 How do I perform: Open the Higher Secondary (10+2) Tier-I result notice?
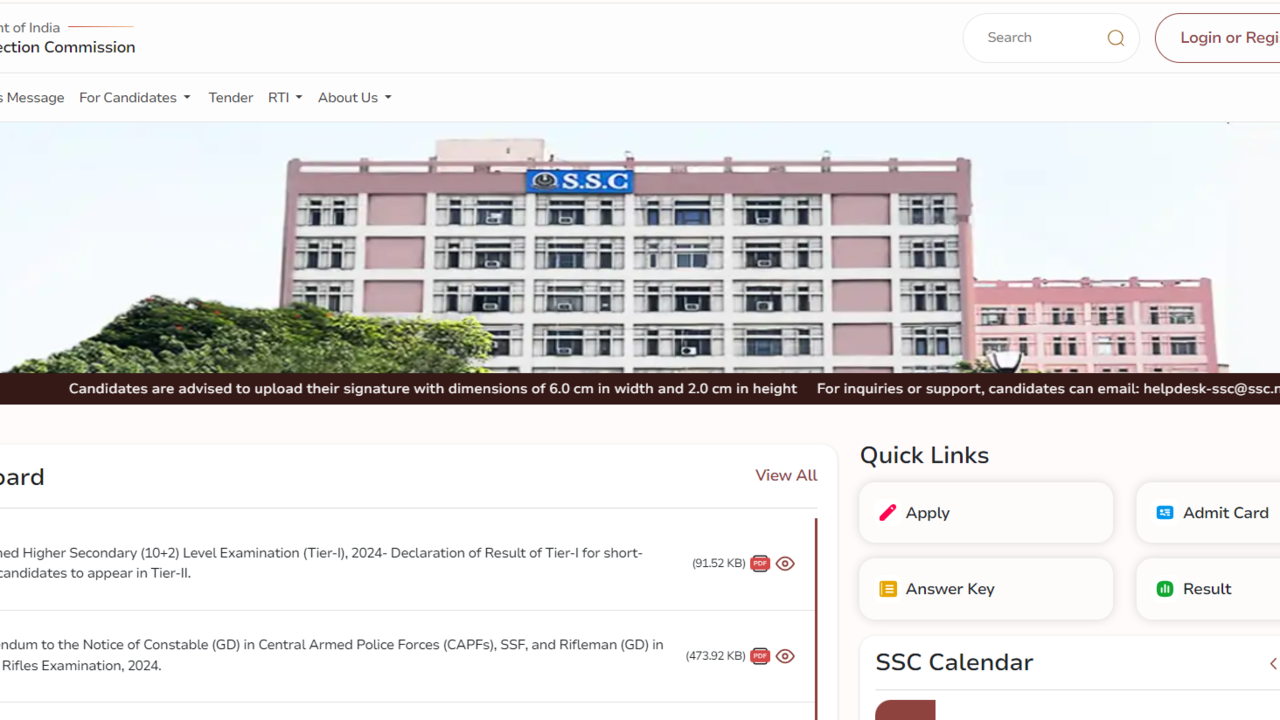tap(320, 563)
